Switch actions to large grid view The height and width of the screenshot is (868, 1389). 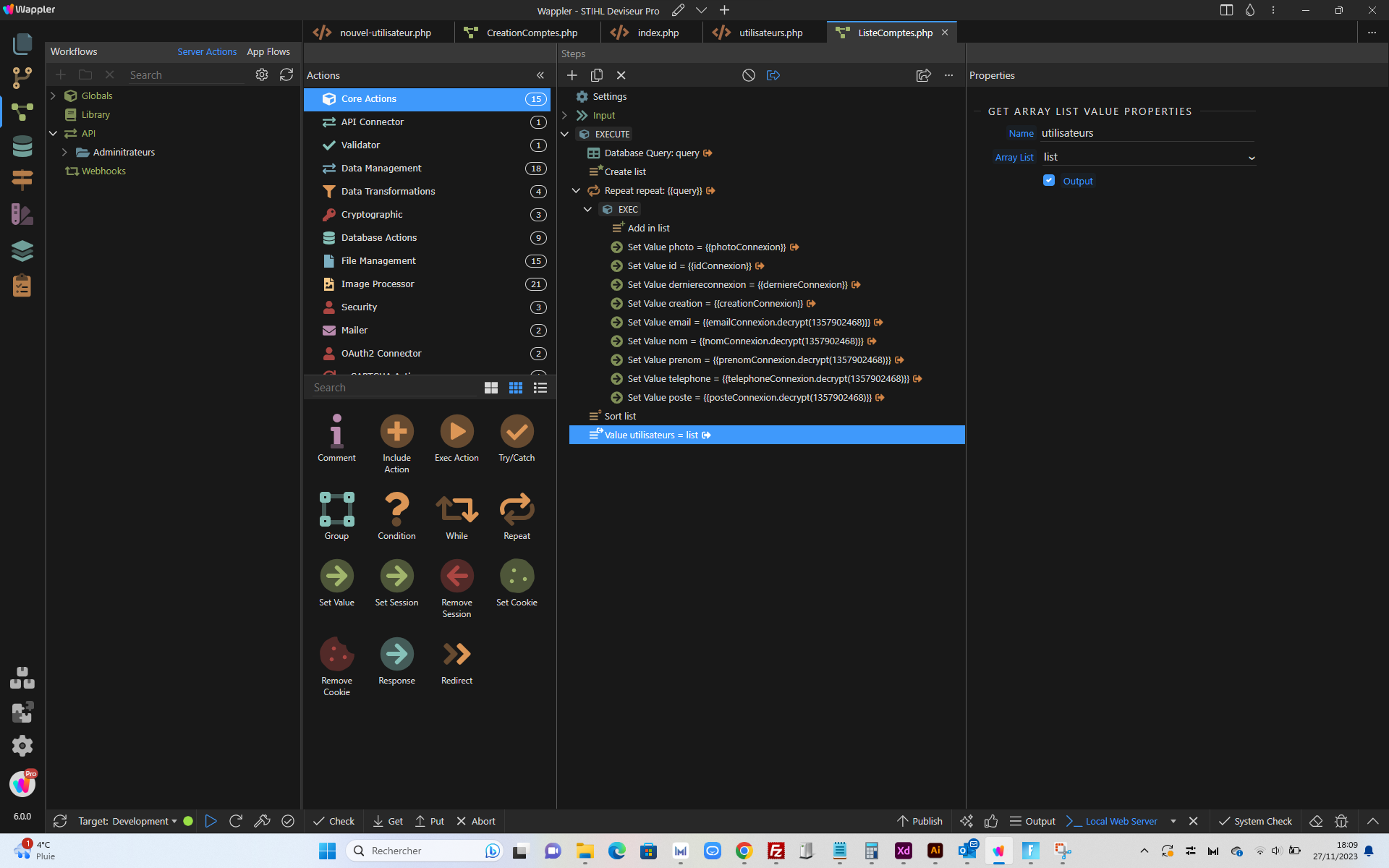pos(491,388)
